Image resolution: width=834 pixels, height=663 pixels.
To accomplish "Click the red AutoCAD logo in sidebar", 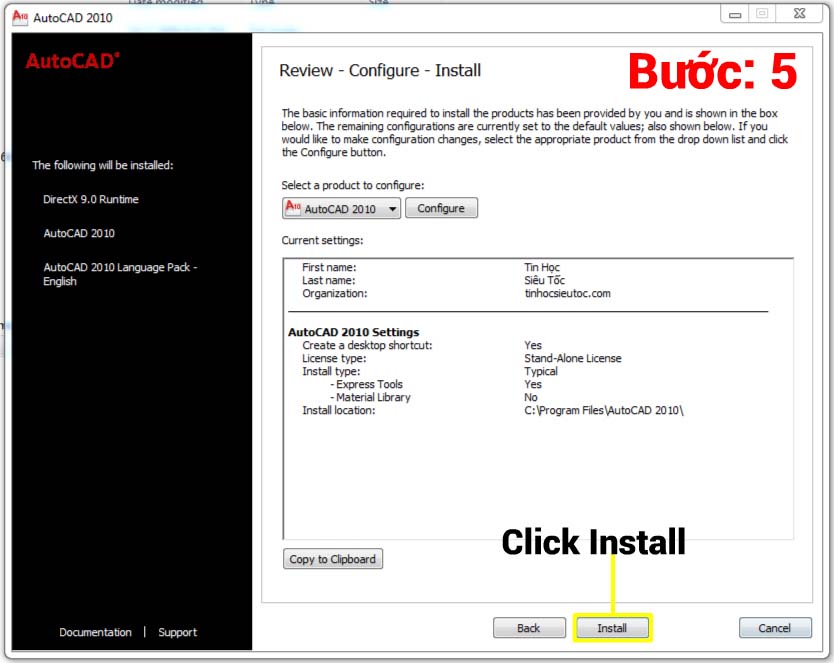I will point(73,61).
